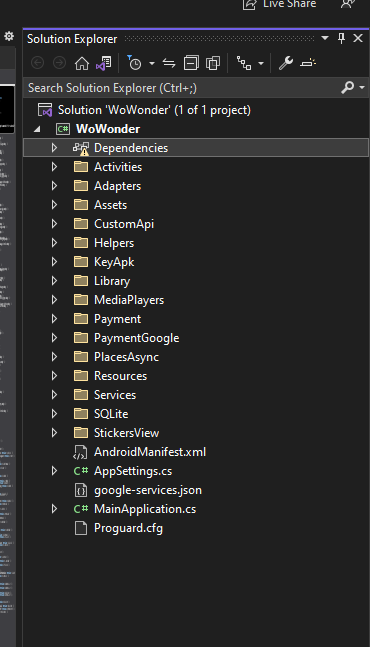This screenshot has height=647, width=370.
Task: Expand the Services folder
Action: coord(54,394)
